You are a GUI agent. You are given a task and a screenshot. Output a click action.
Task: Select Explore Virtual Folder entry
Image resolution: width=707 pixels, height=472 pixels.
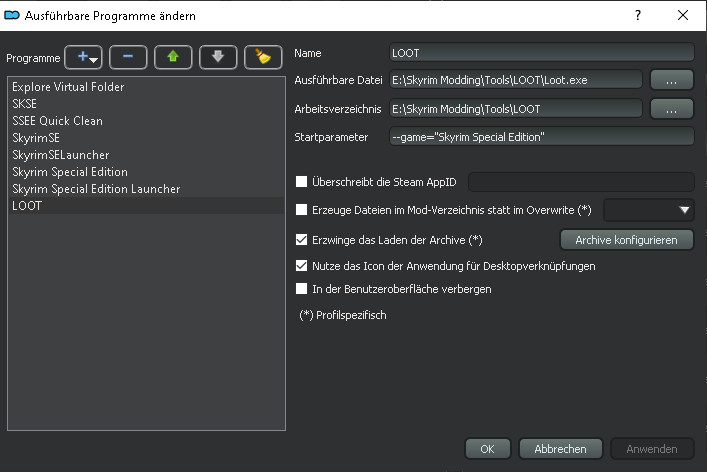pos(68,87)
